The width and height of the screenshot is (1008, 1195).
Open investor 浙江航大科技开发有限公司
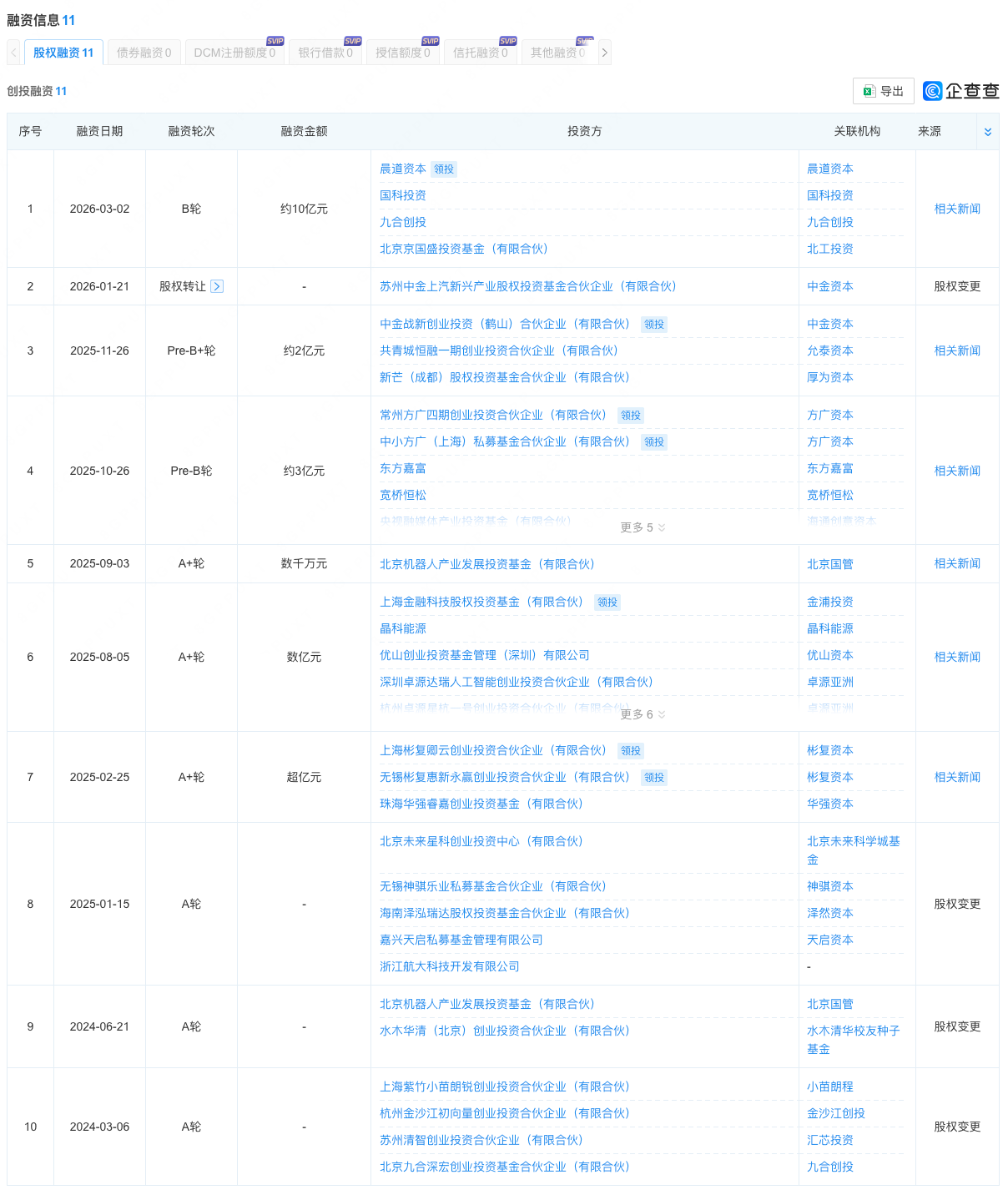pyautogui.click(x=450, y=966)
